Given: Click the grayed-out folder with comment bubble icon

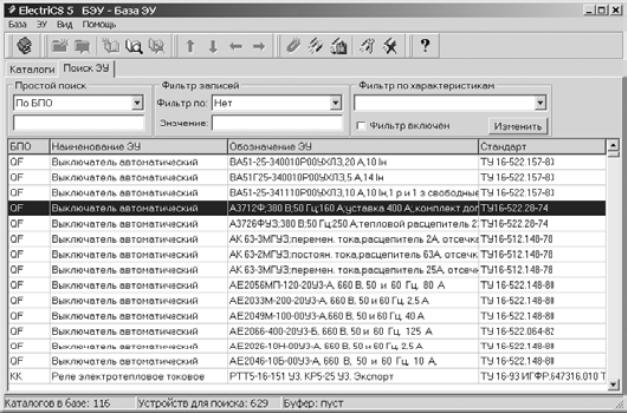Looking at the screenshot, I should 82,46.
